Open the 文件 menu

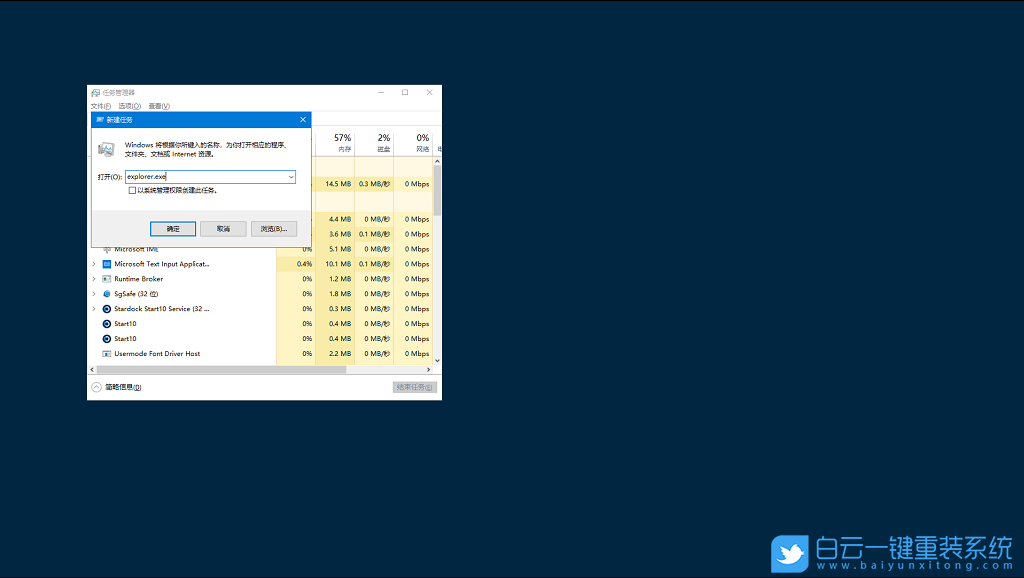(x=100, y=106)
